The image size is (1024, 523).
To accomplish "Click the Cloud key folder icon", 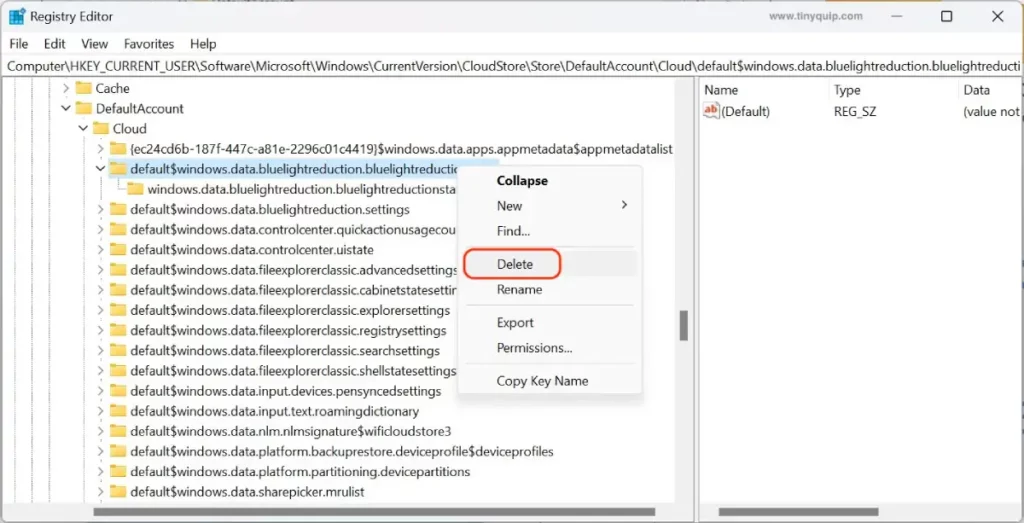I will tap(100, 128).
